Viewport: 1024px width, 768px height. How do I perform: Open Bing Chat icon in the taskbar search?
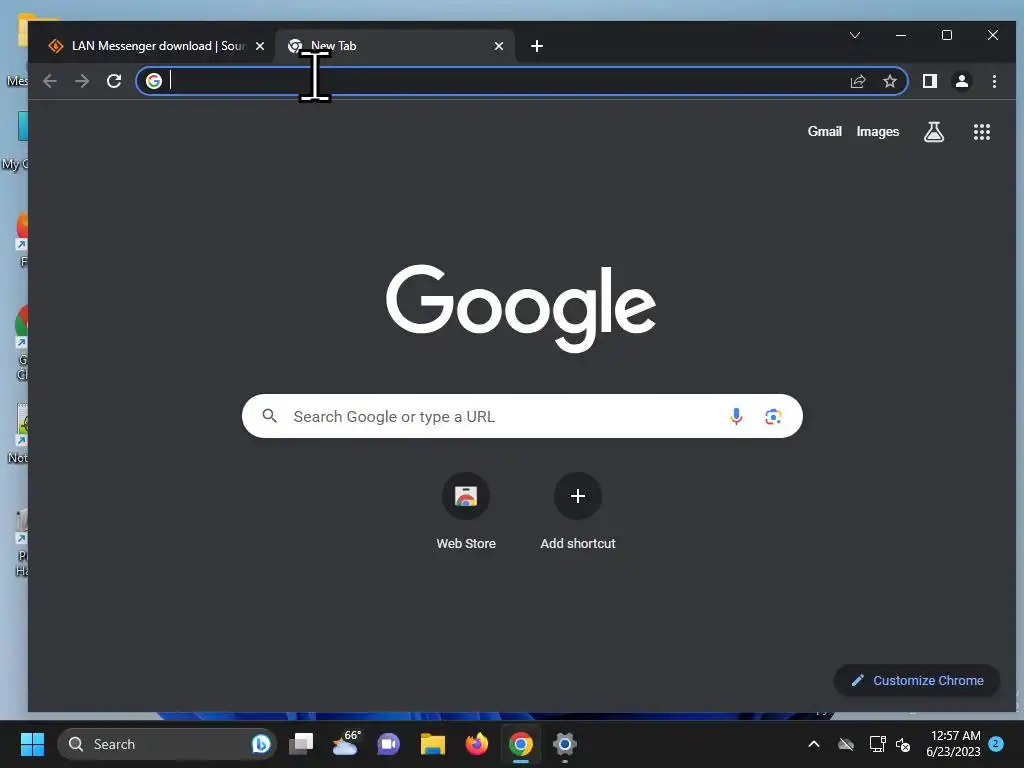click(261, 744)
